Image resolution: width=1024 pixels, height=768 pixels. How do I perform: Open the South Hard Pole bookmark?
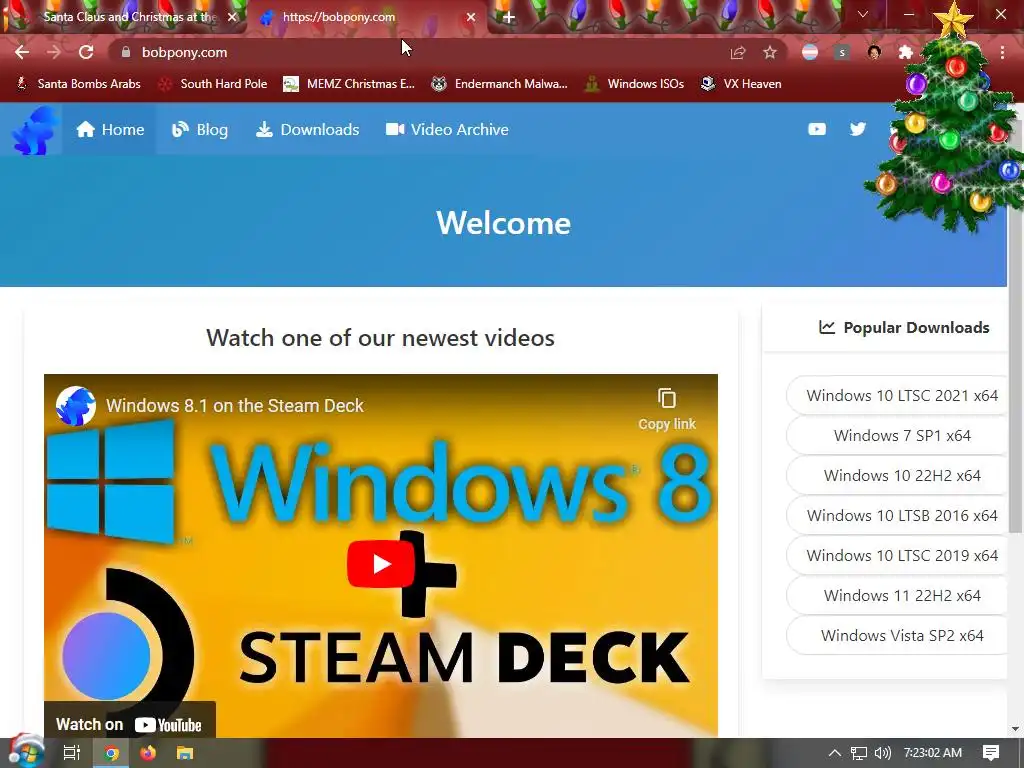[213, 84]
